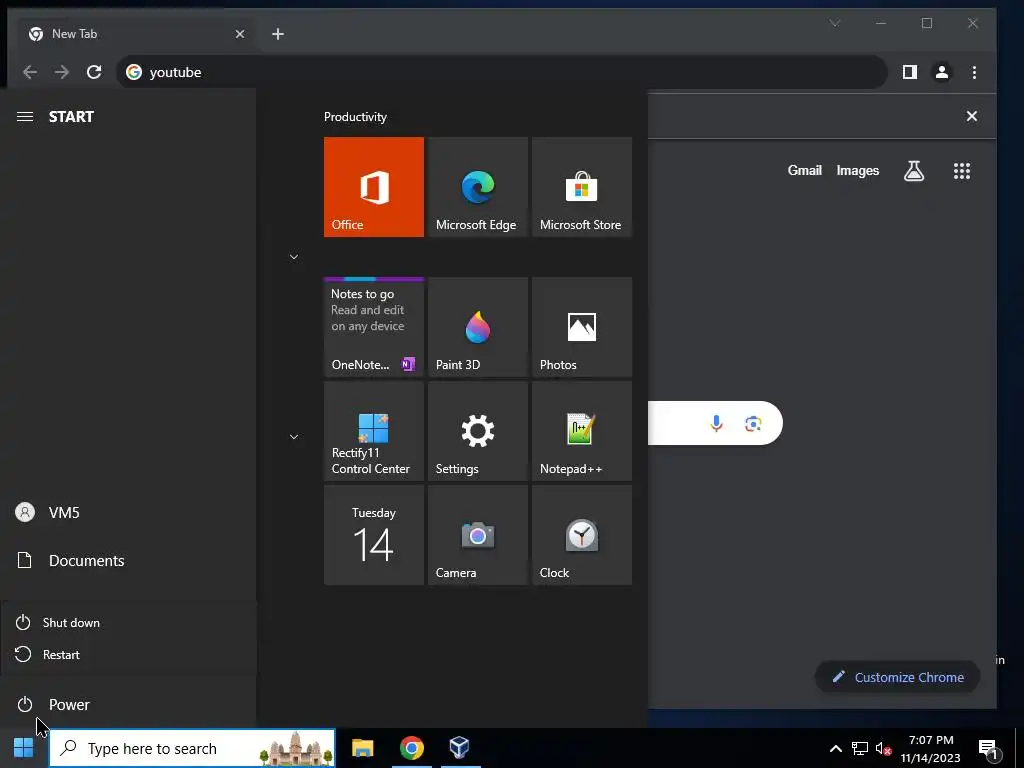Screen dimensions: 1024x768
Task: Click the Images link
Action: 857,170
